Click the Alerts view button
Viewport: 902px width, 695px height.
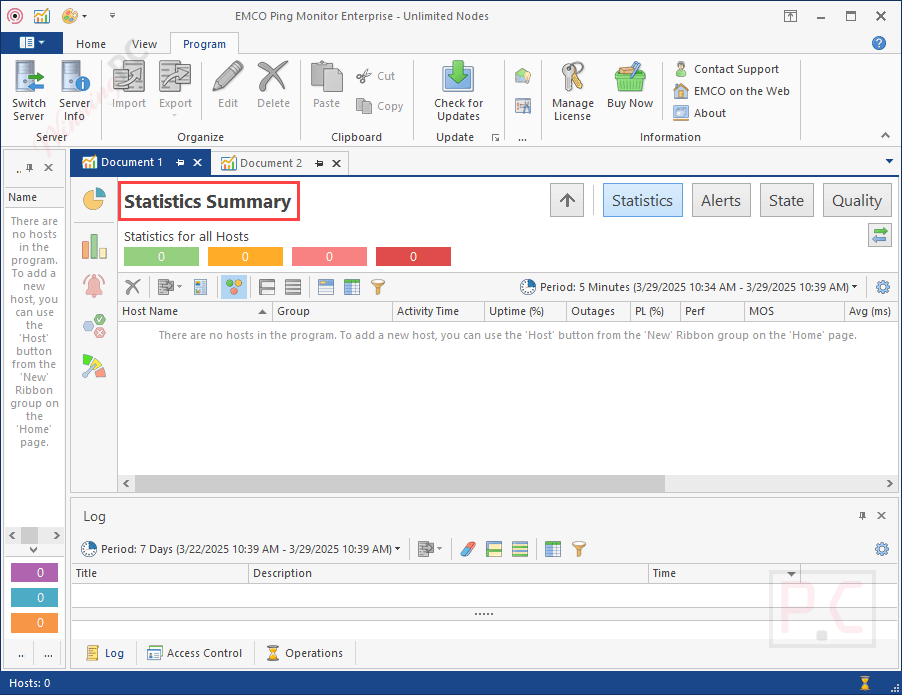[721, 200]
